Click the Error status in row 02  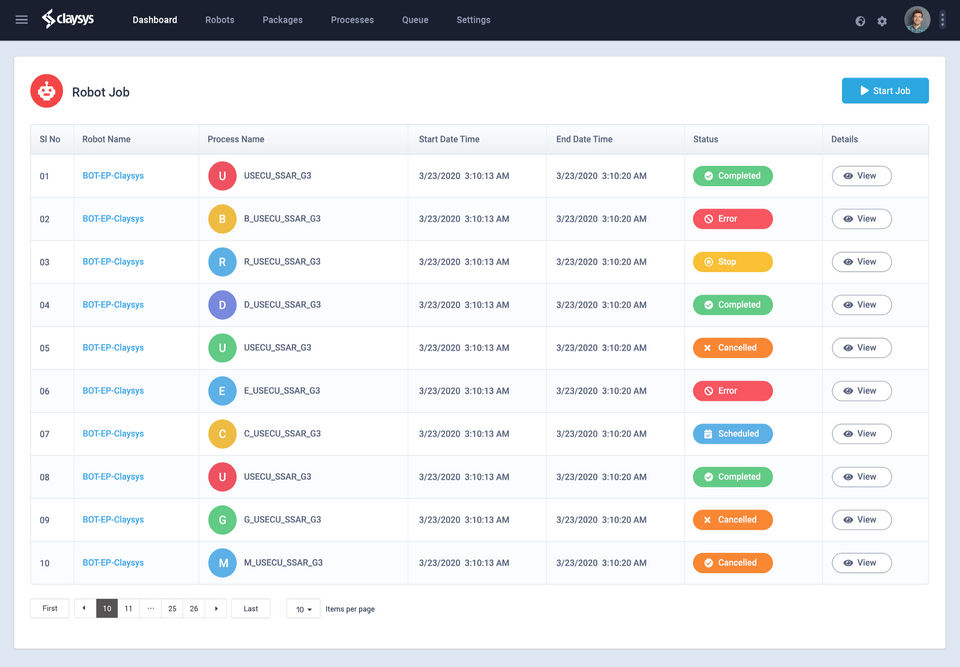[x=733, y=219]
